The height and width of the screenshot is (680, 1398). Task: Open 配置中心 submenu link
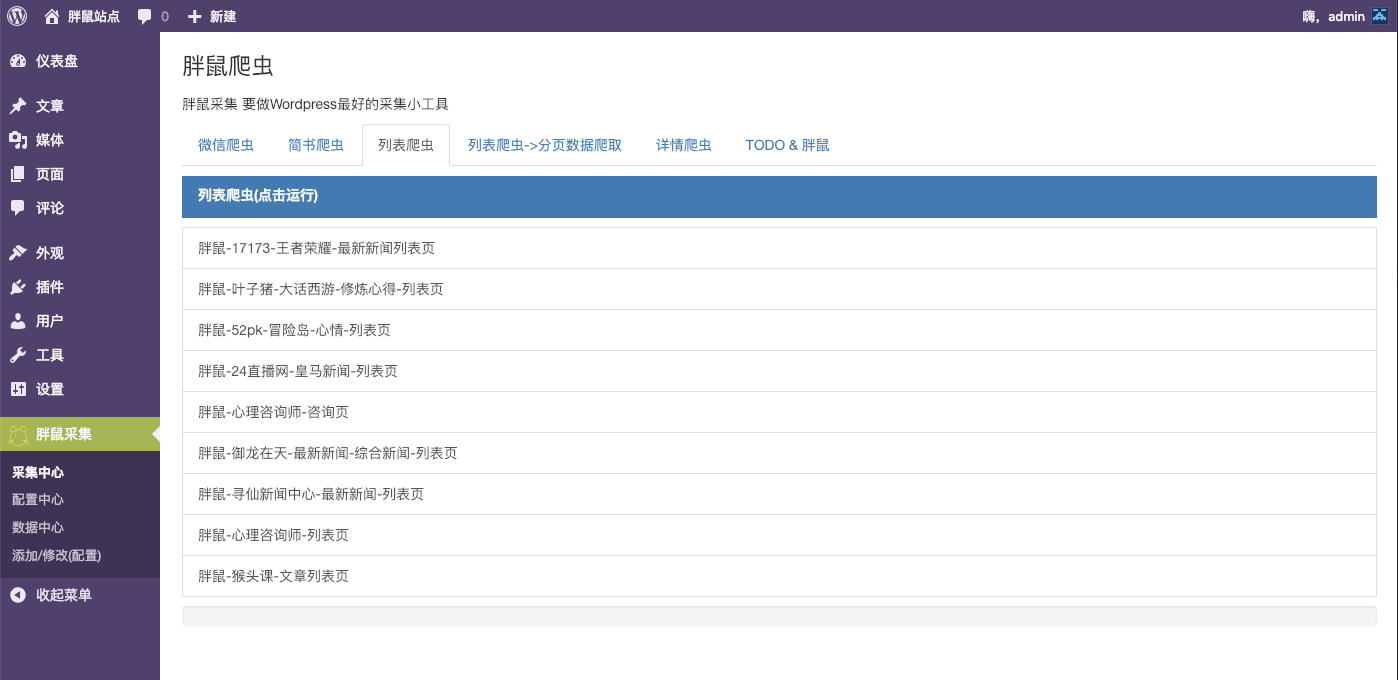38,500
